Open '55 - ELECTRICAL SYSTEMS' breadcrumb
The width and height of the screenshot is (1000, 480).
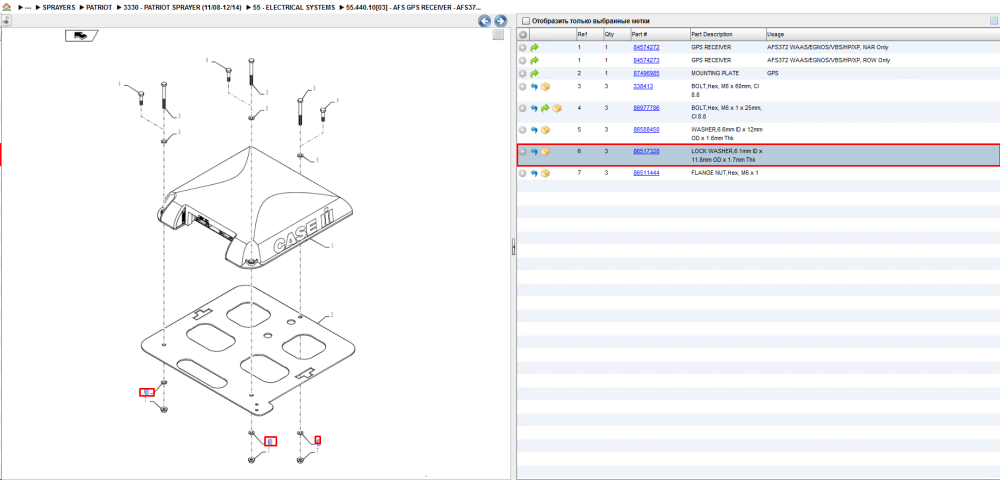point(294,7)
